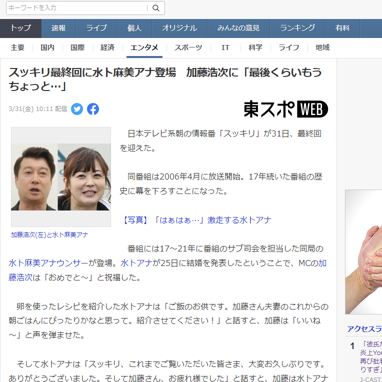Open the hands advertisement image in sidebar
This screenshot has height=382, width=382.
click(x=364, y=252)
